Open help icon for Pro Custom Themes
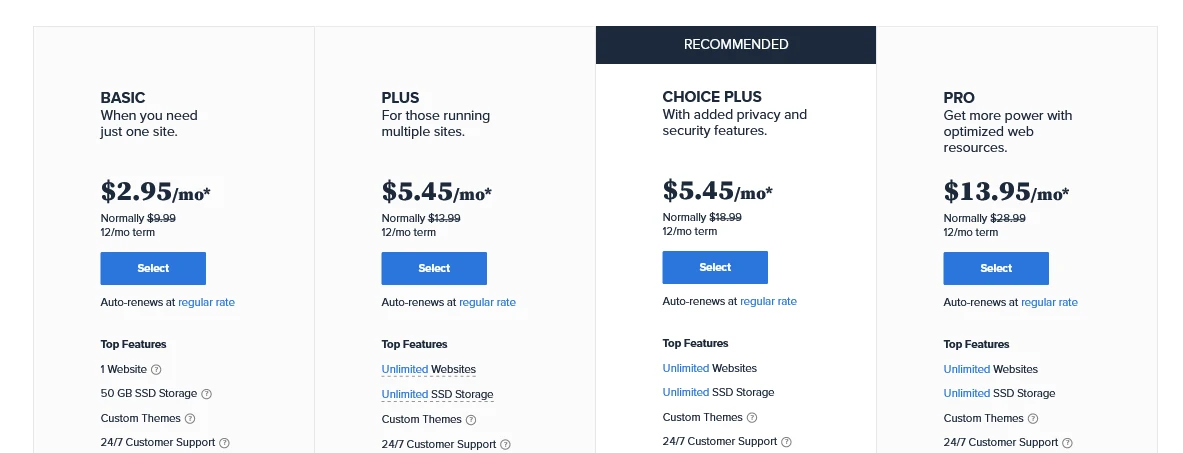This screenshot has width=1183, height=453. point(1033,418)
